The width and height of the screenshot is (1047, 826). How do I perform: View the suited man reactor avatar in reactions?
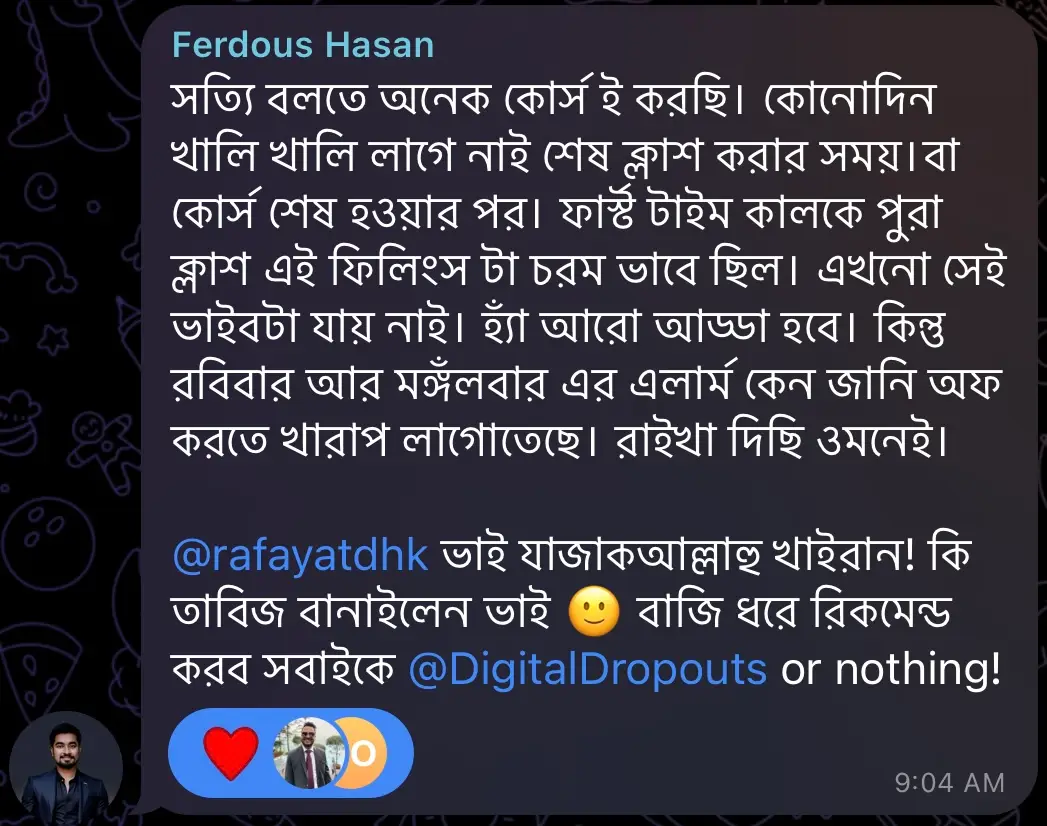[308, 753]
